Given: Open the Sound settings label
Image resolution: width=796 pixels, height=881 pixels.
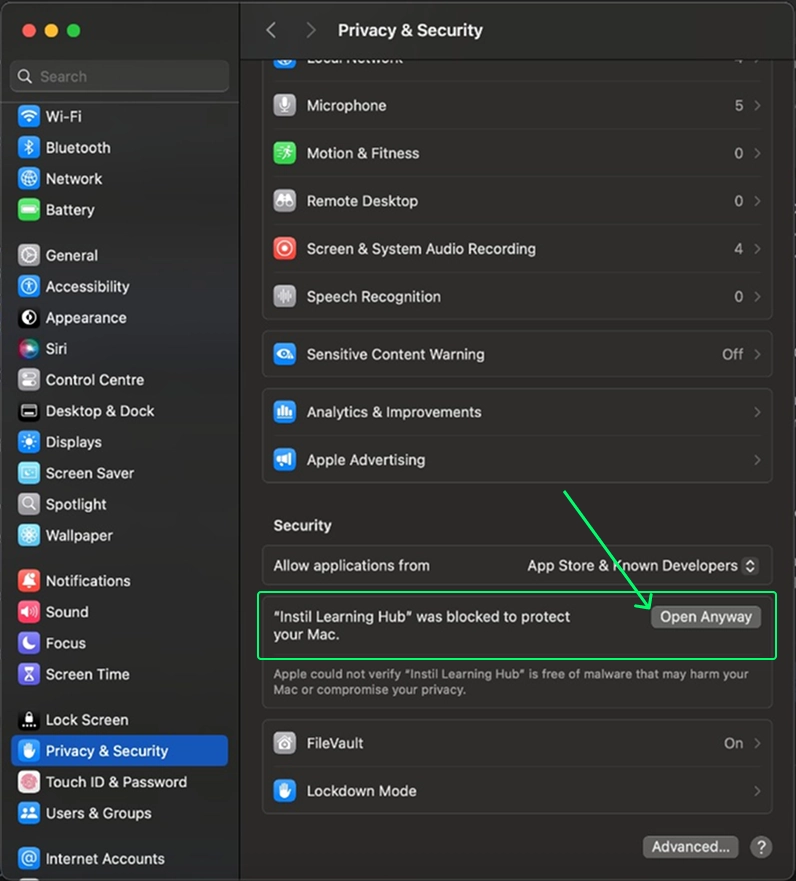Looking at the screenshot, I should pos(67,612).
